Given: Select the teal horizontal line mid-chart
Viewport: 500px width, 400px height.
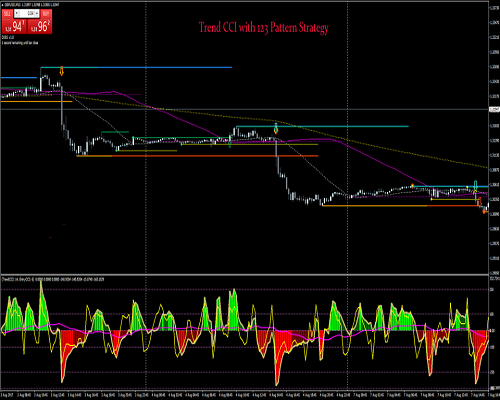Looking at the screenshot, I should pyautogui.click(x=322, y=126).
